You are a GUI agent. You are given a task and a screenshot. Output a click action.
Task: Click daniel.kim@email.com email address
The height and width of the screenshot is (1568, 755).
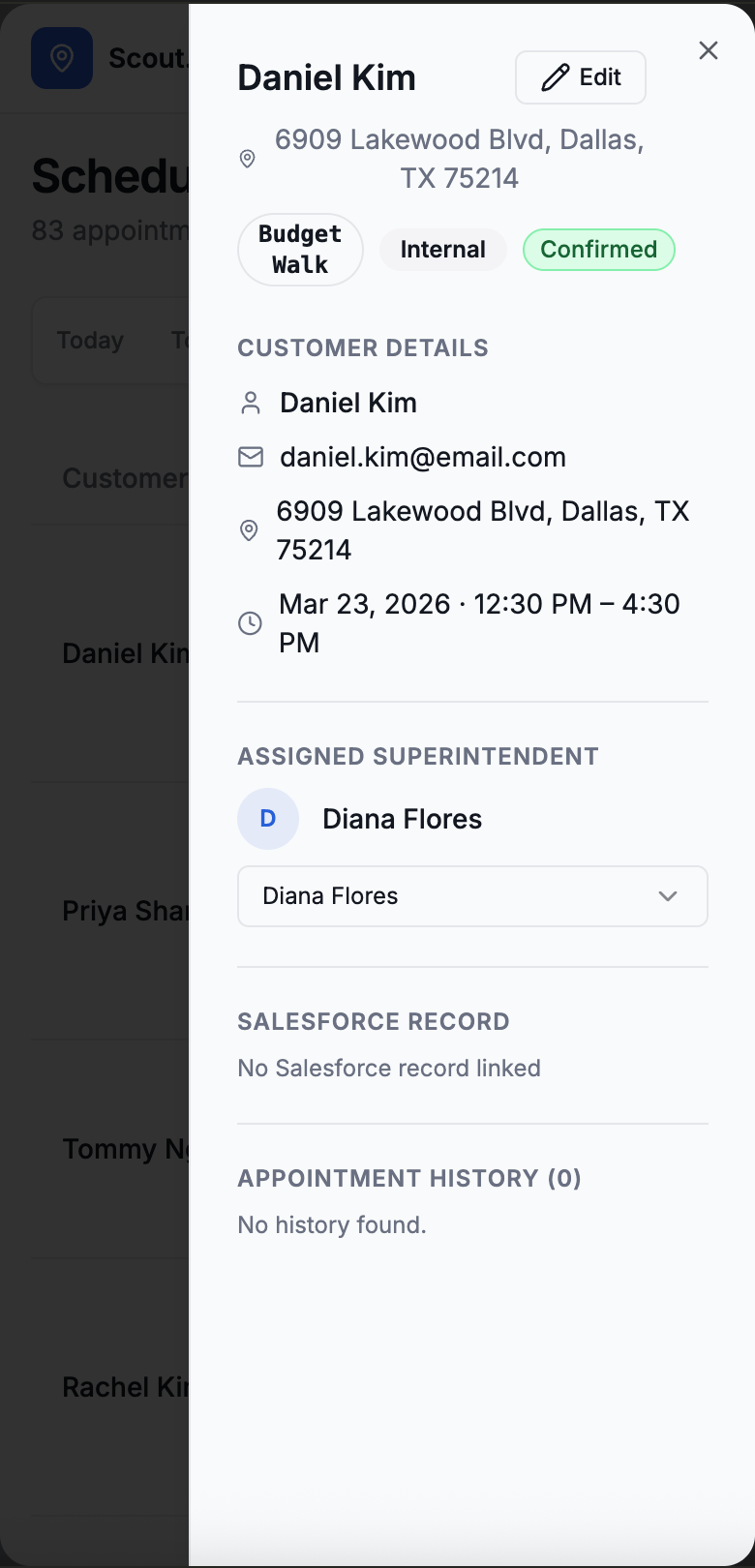(423, 457)
